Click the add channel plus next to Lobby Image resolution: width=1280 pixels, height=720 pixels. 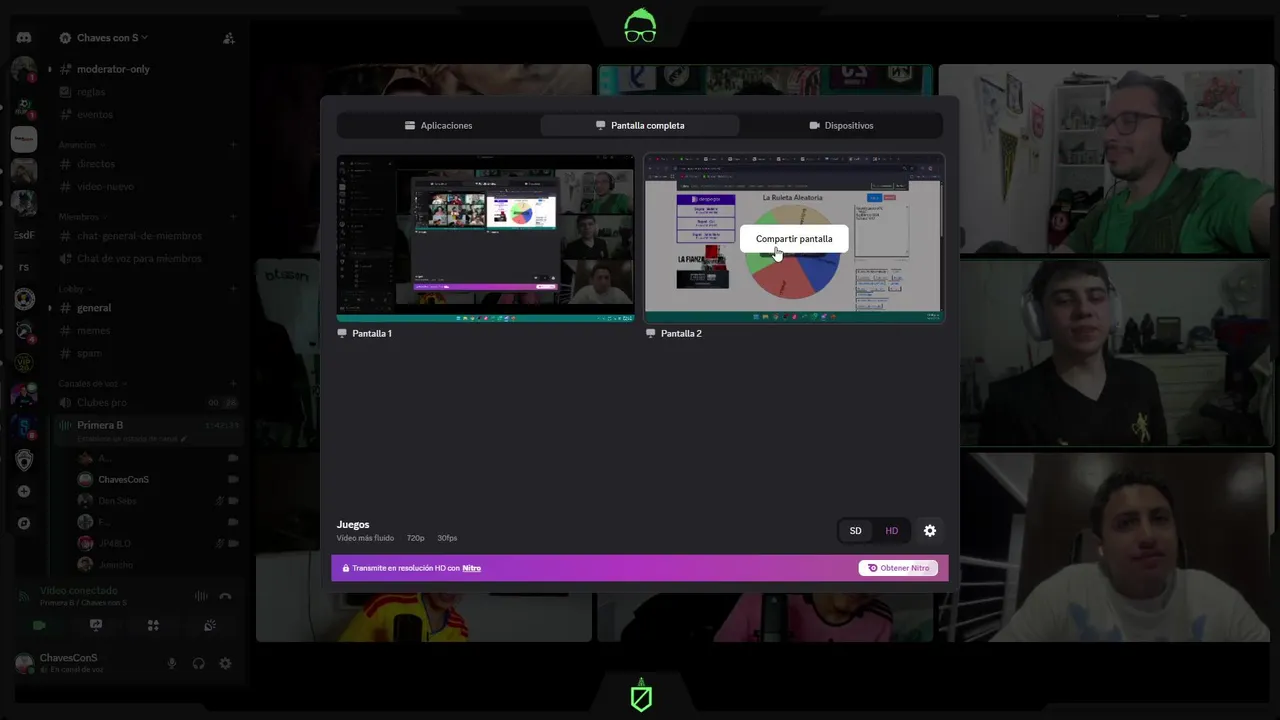pos(233,289)
